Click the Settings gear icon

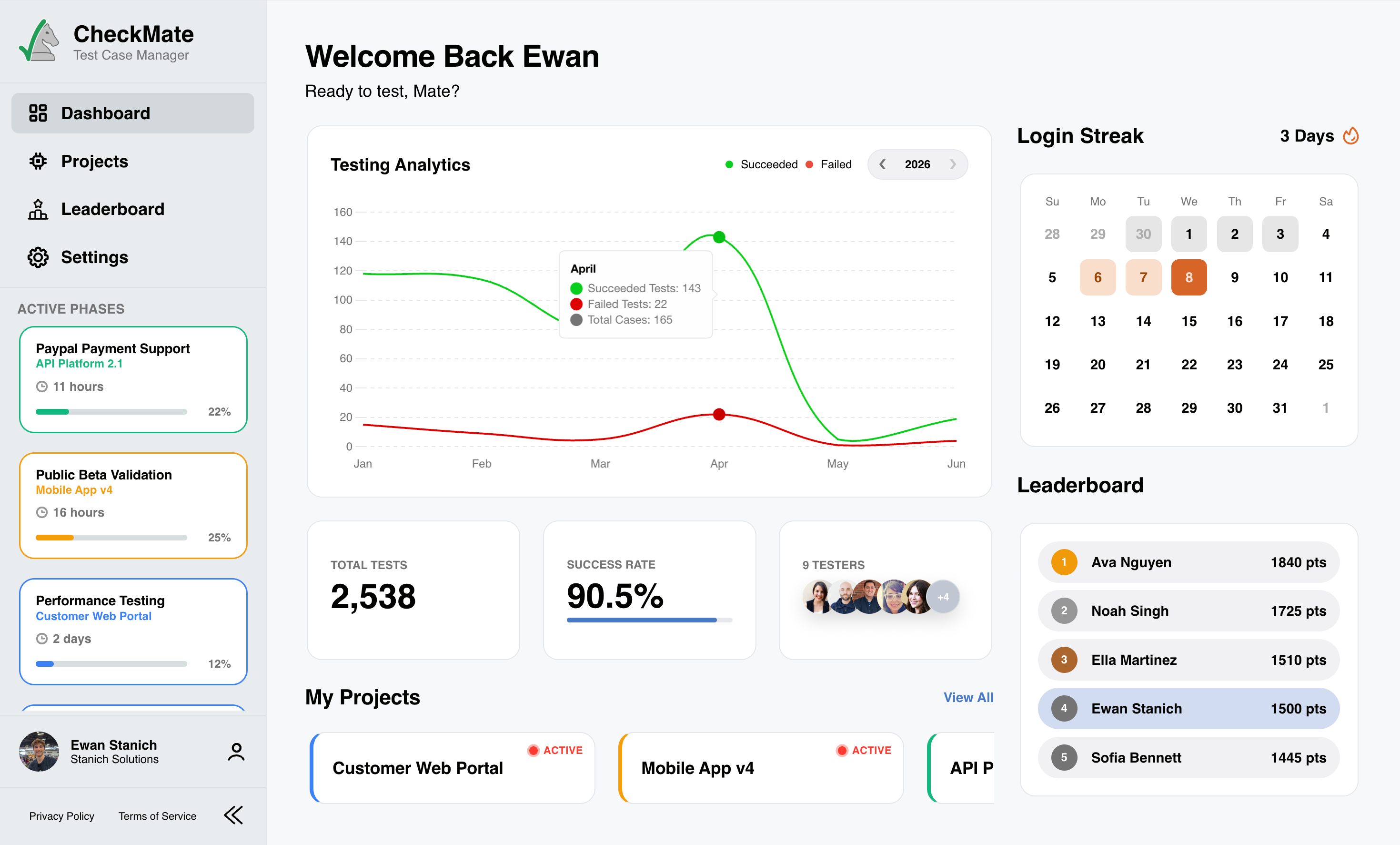(x=38, y=257)
